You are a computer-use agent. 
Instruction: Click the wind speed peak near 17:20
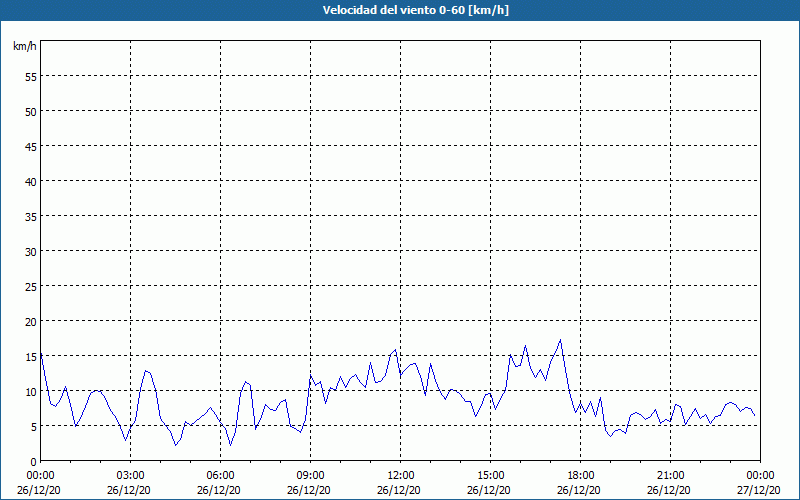[x=560, y=339]
